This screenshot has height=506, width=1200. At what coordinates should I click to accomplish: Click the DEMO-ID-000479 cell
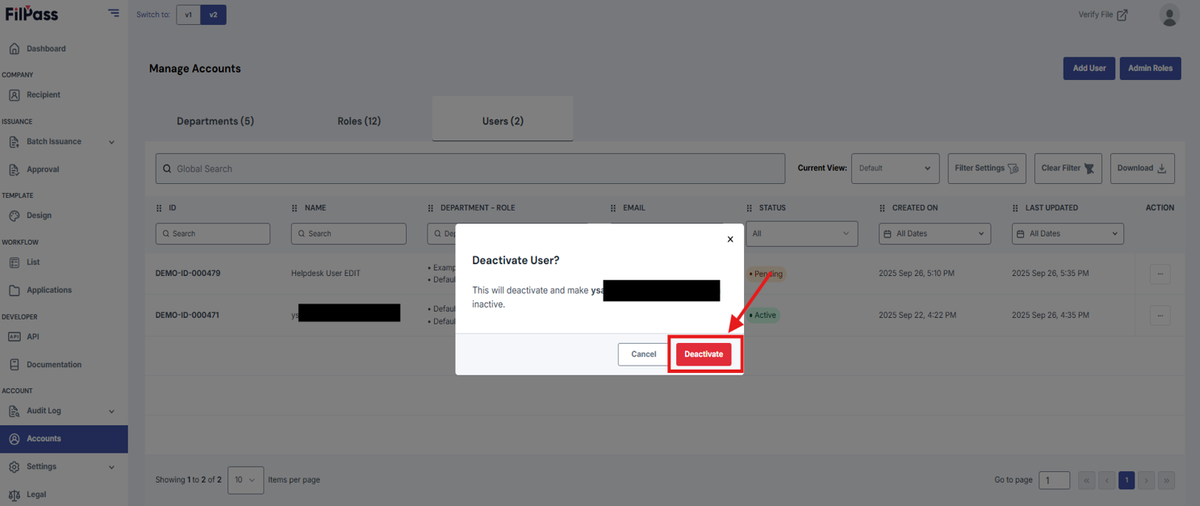pos(188,273)
